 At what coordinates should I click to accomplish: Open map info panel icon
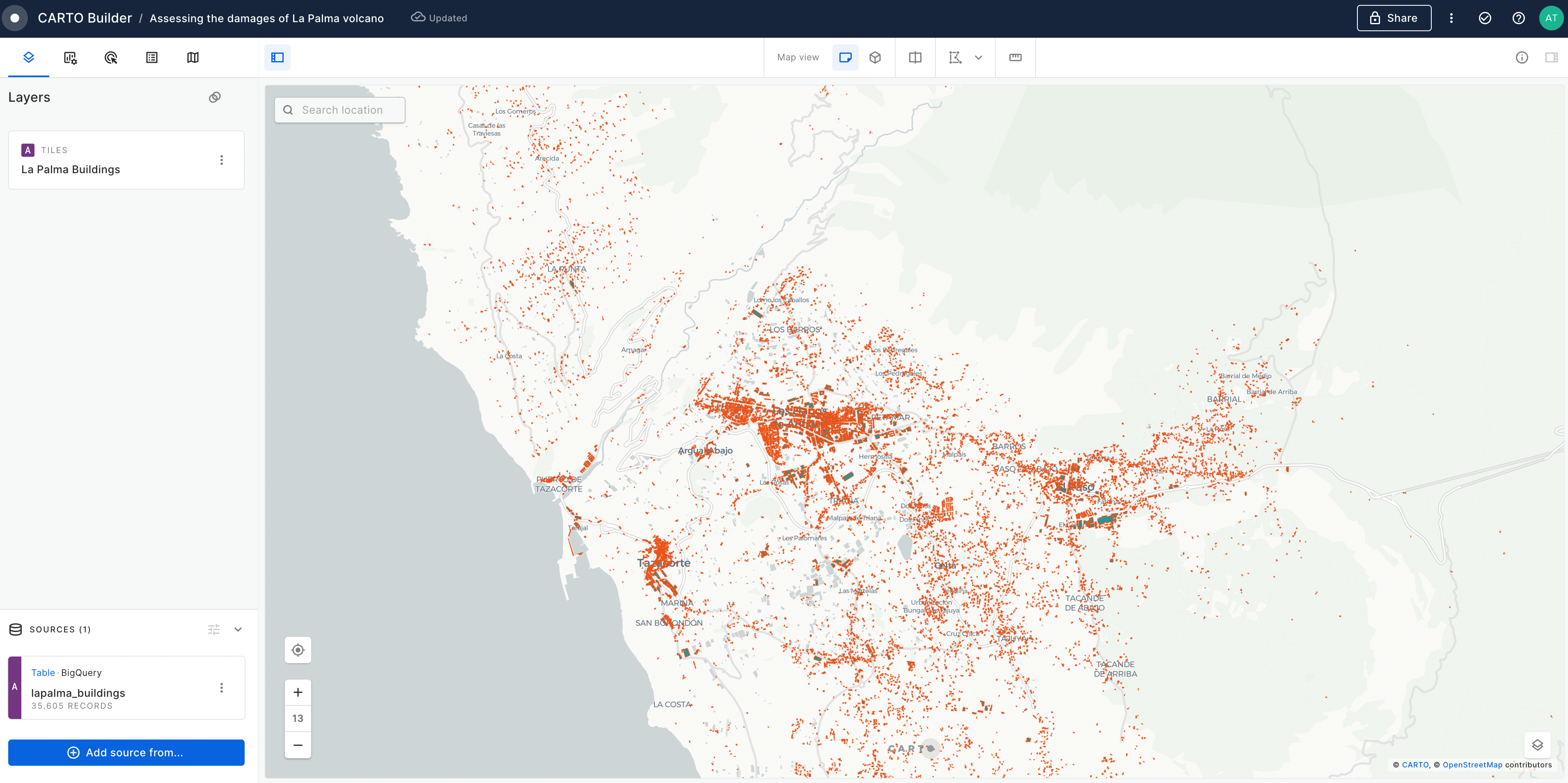(1522, 57)
